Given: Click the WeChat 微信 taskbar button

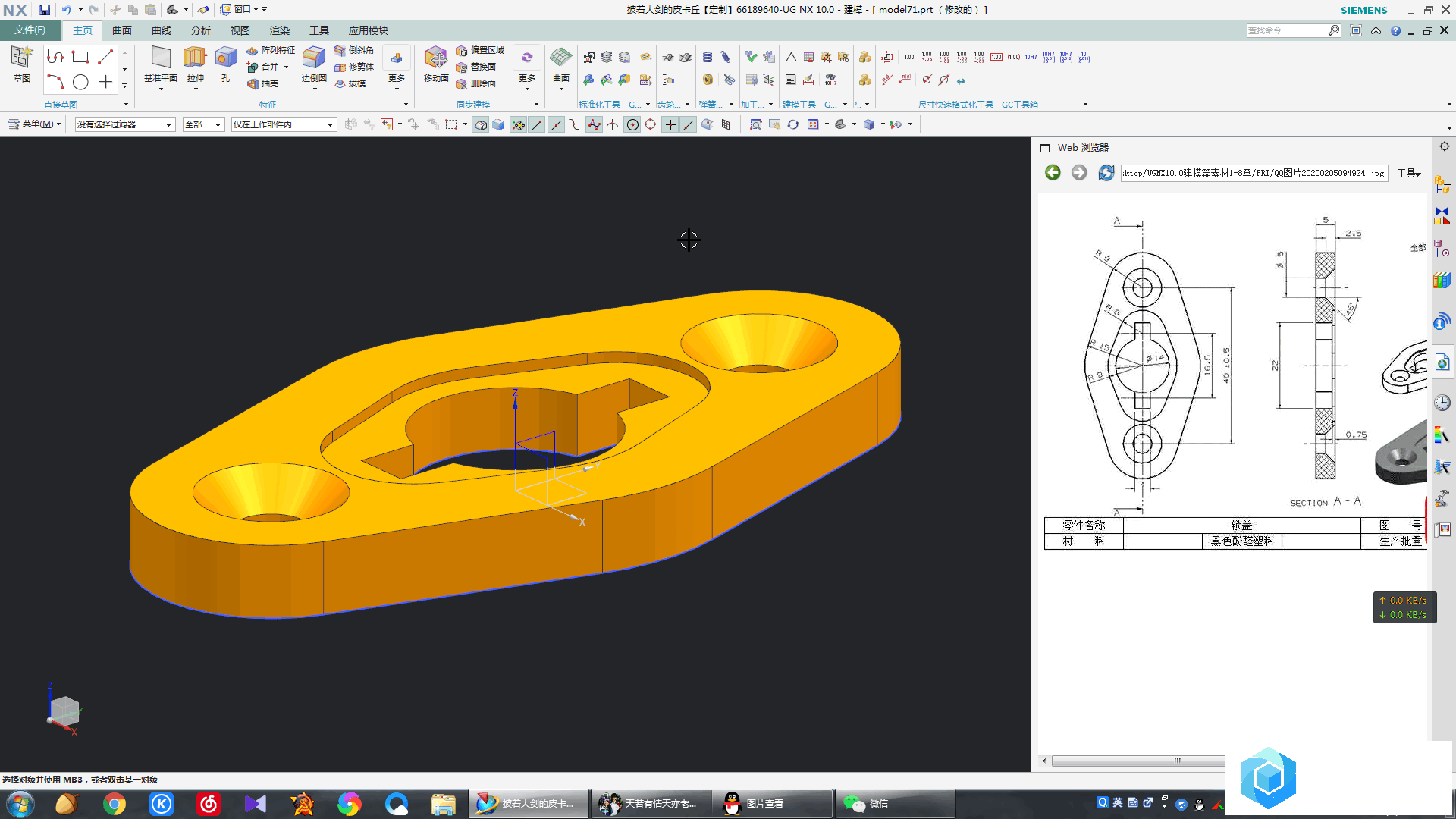Looking at the screenshot, I should point(895,804).
